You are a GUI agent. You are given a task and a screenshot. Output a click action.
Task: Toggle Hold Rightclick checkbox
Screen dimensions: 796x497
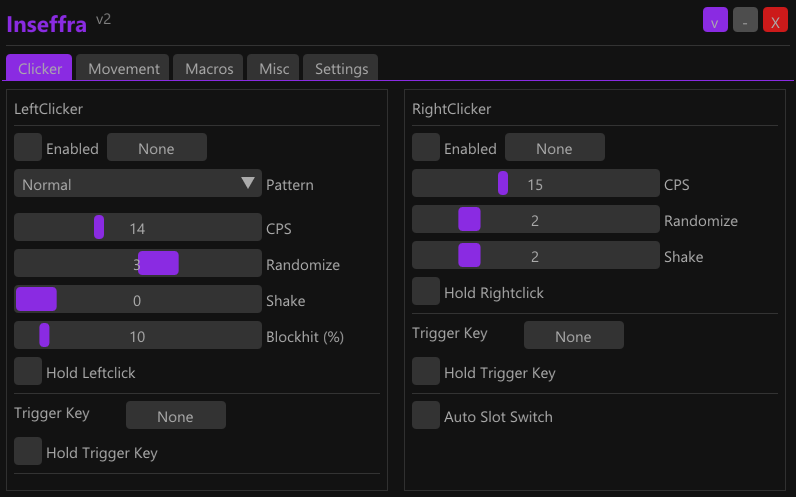pyautogui.click(x=426, y=292)
